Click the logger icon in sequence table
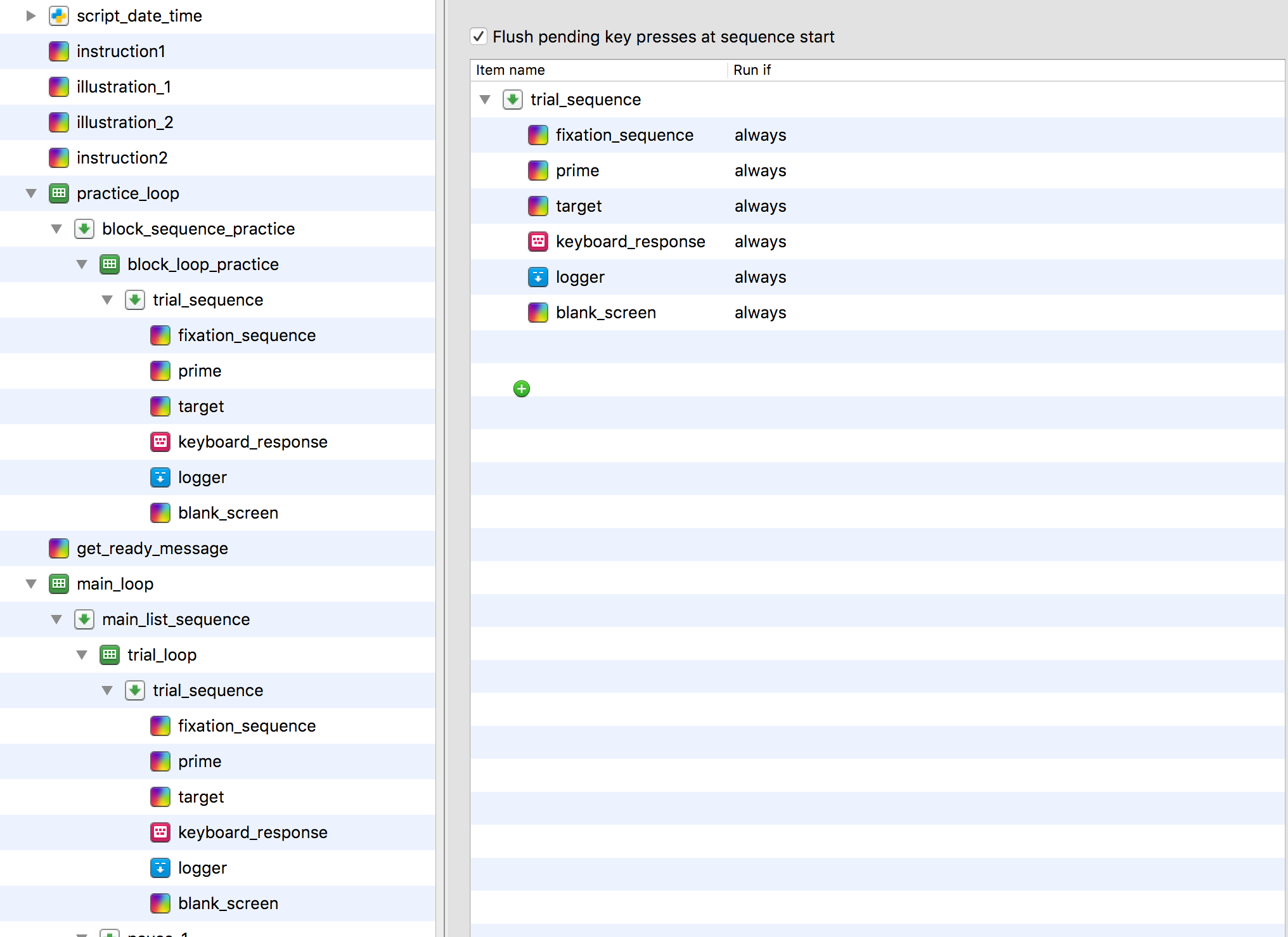The width and height of the screenshot is (1288, 937). [x=538, y=277]
